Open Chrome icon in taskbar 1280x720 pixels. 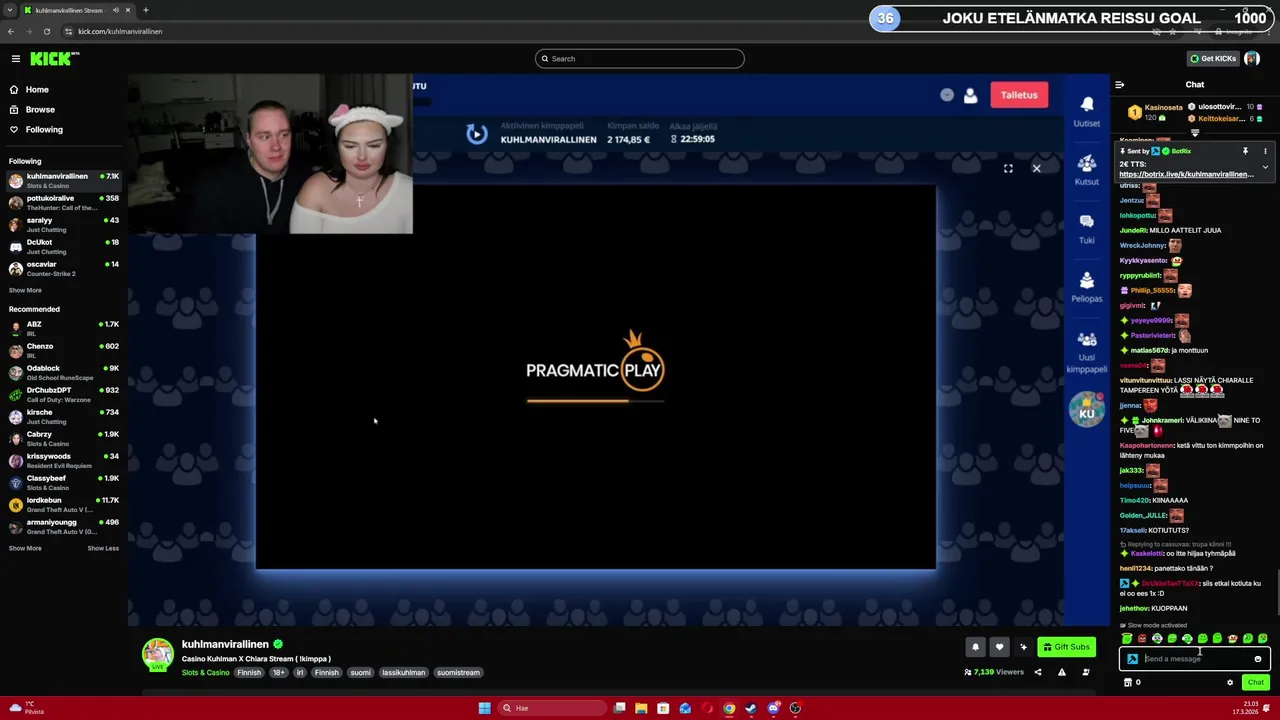(x=729, y=708)
